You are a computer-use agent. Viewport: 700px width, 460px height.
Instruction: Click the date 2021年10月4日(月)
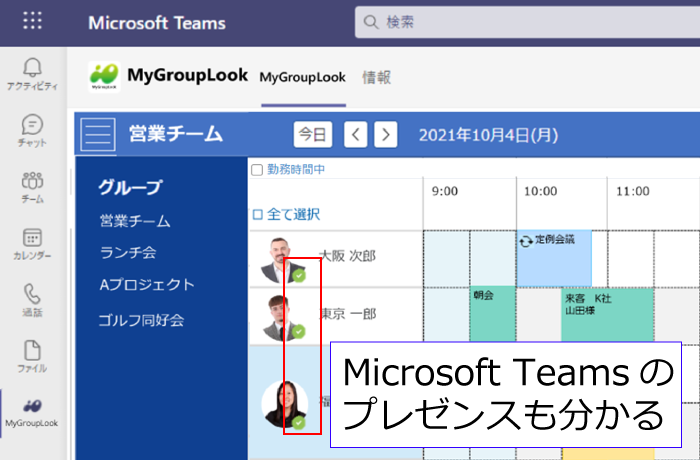(x=489, y=135)
